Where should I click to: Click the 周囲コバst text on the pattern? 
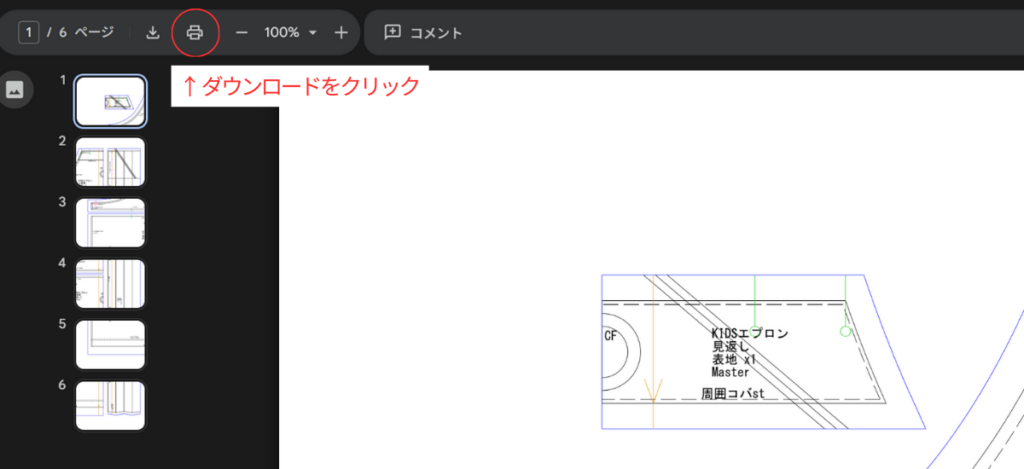point(733,395)
